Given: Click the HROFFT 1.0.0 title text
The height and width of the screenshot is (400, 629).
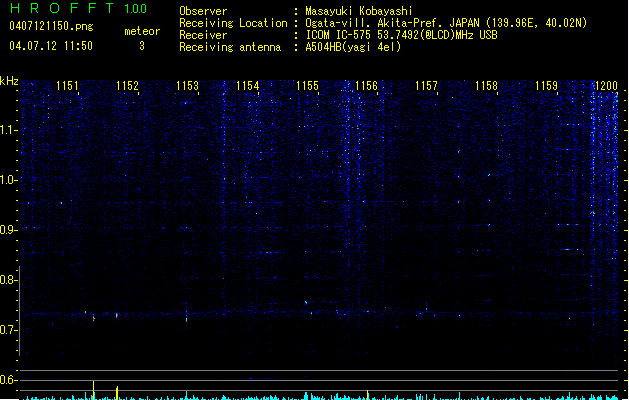Looking at the screenshot, I should pyautogui.click(x=79, y=8).
